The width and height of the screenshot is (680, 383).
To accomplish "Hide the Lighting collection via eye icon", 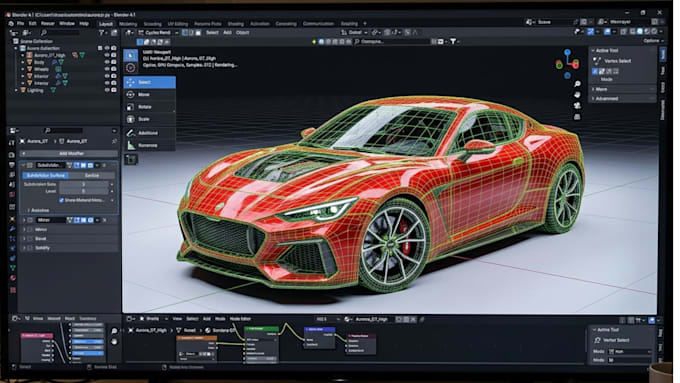I will [107, 90].
